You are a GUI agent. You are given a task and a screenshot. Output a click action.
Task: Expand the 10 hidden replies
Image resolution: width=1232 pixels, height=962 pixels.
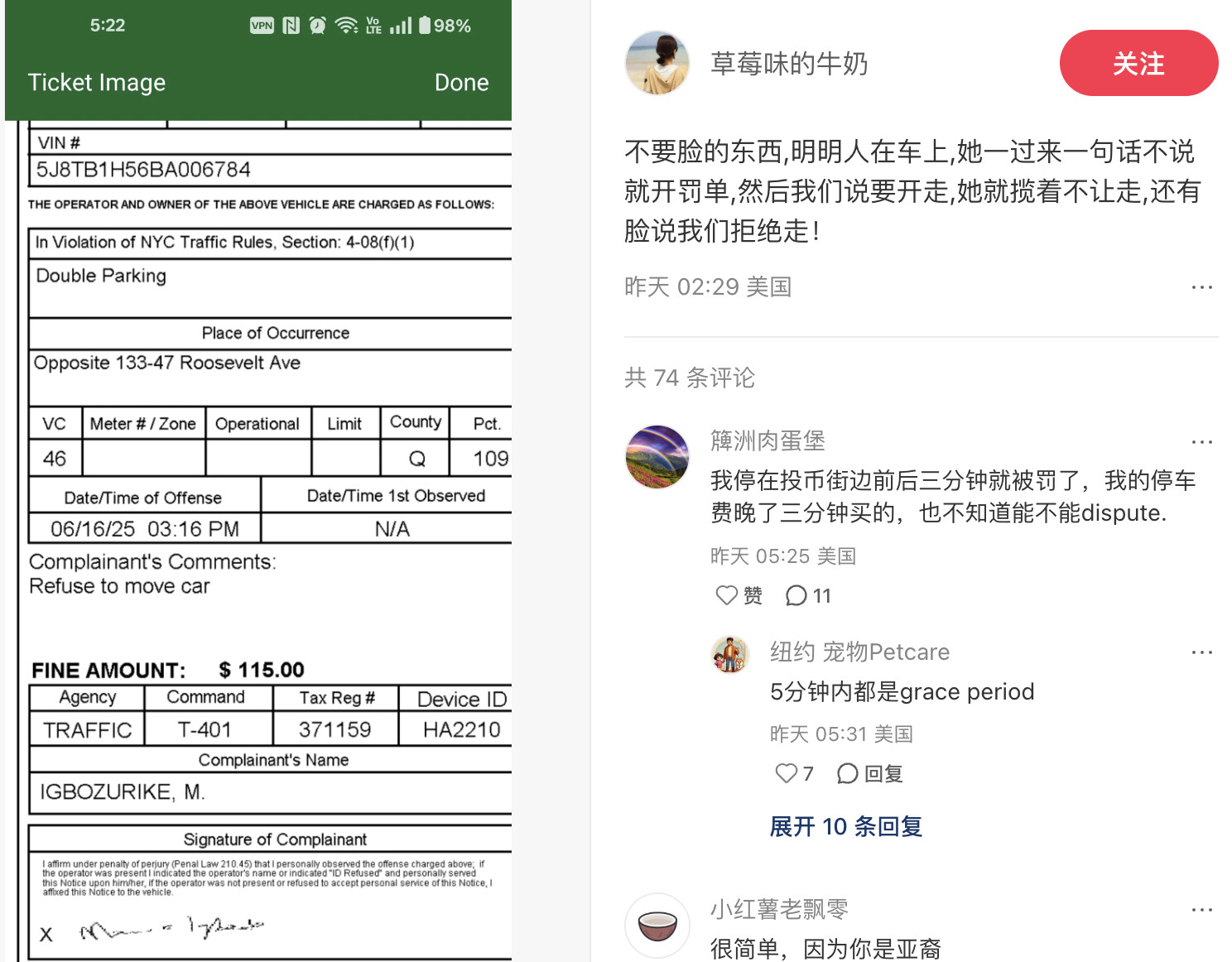845,826
